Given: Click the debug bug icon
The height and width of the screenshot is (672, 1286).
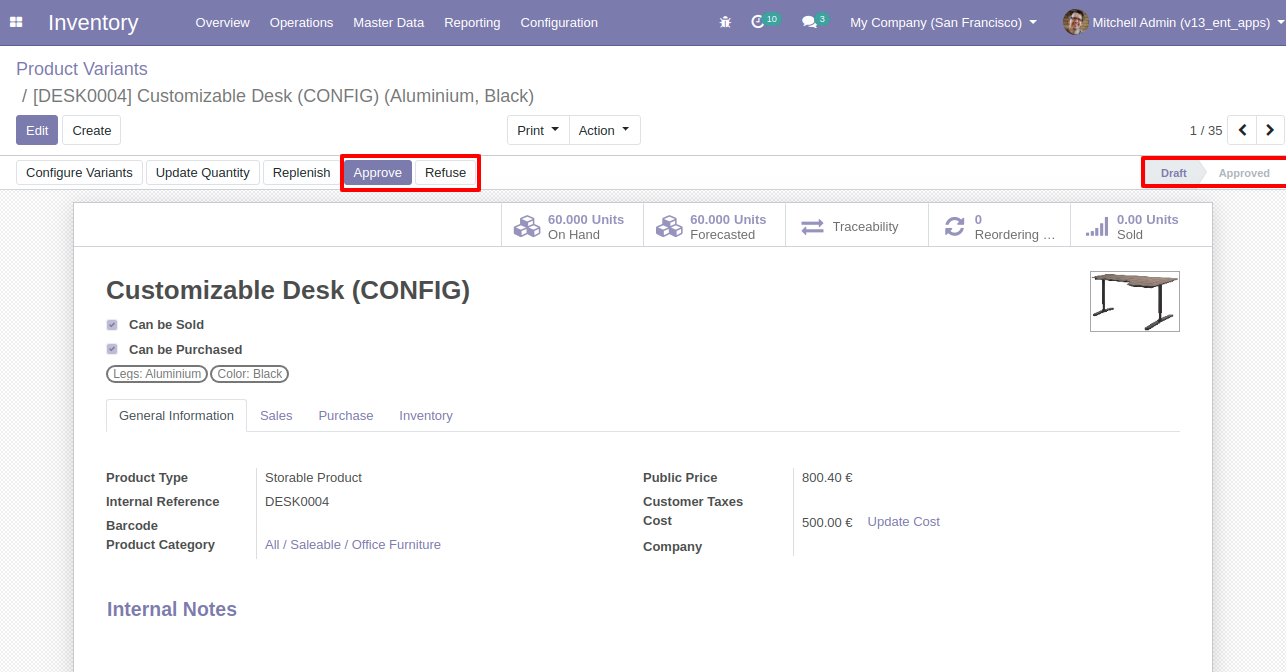Looking at the screenshot, I should tap(725, 22).
